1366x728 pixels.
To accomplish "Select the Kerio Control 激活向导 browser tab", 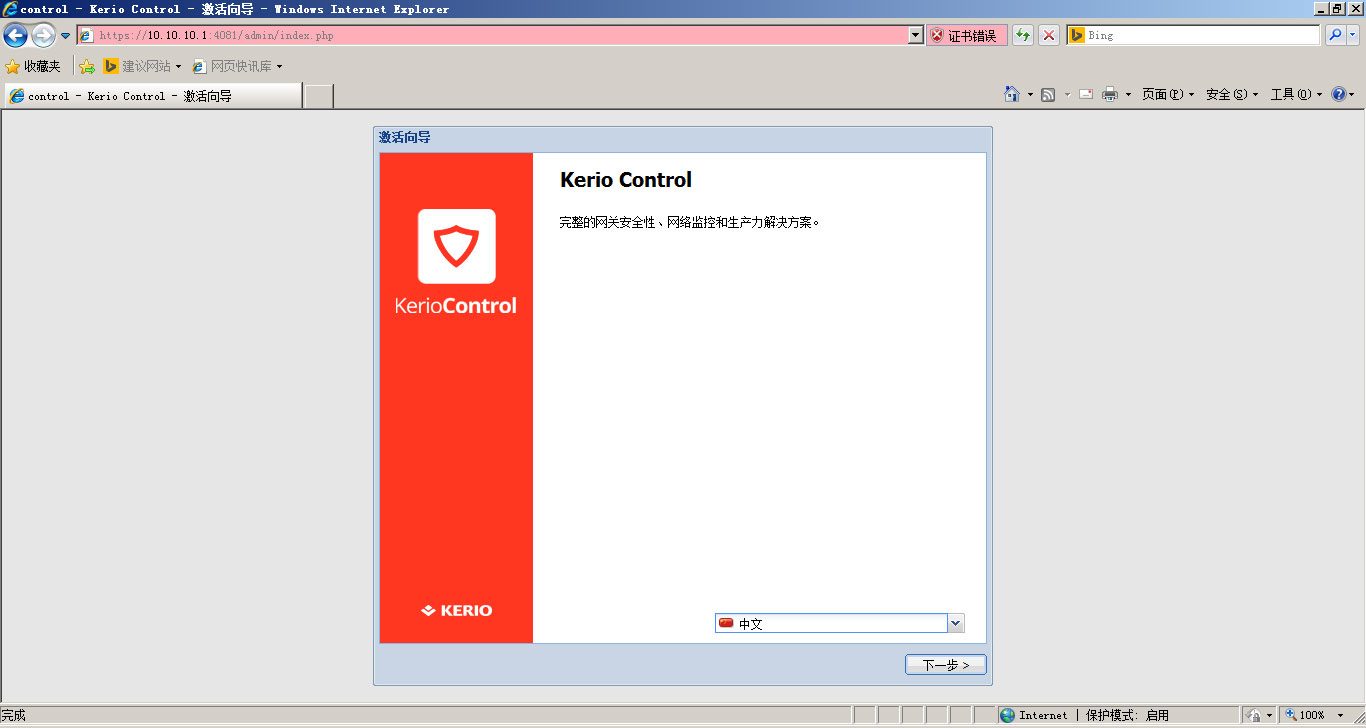I will coord(152,96).
